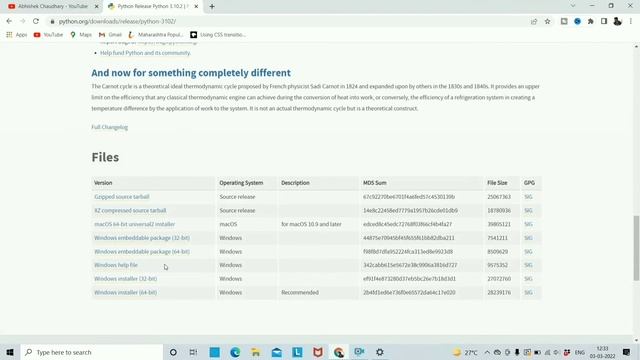Click the tab search dropdown arrow

click(x=573, y=6)
